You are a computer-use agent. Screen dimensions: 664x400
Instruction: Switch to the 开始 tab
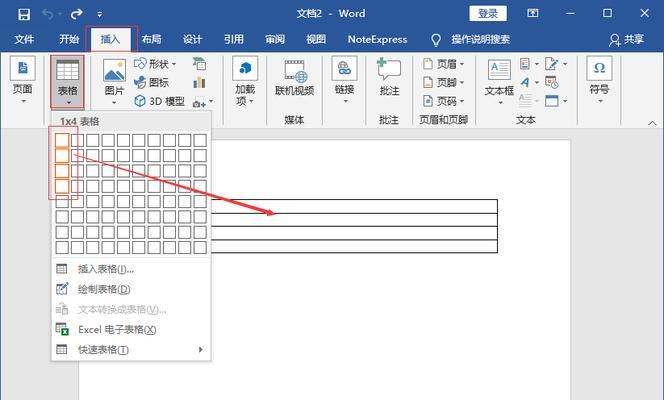click(x=69, y=39)
